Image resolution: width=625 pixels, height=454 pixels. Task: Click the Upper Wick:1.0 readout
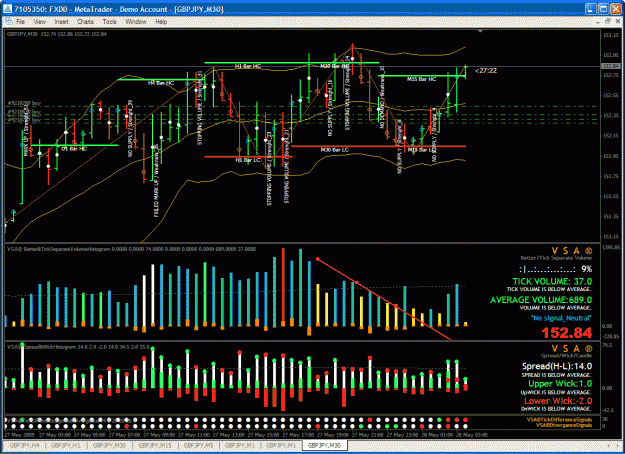point(560,384)
